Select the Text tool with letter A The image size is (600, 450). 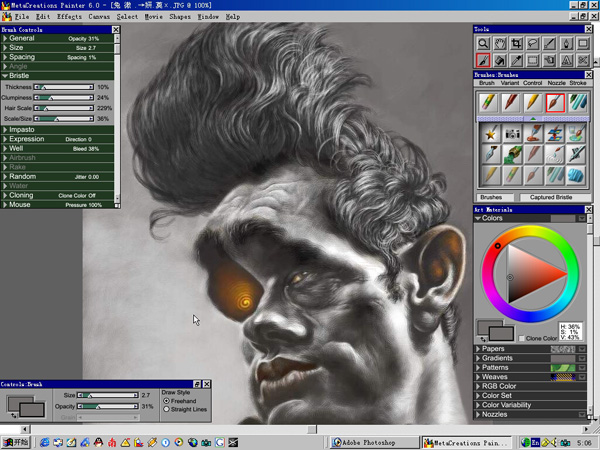pyautogui.click(x=566, y=60)
